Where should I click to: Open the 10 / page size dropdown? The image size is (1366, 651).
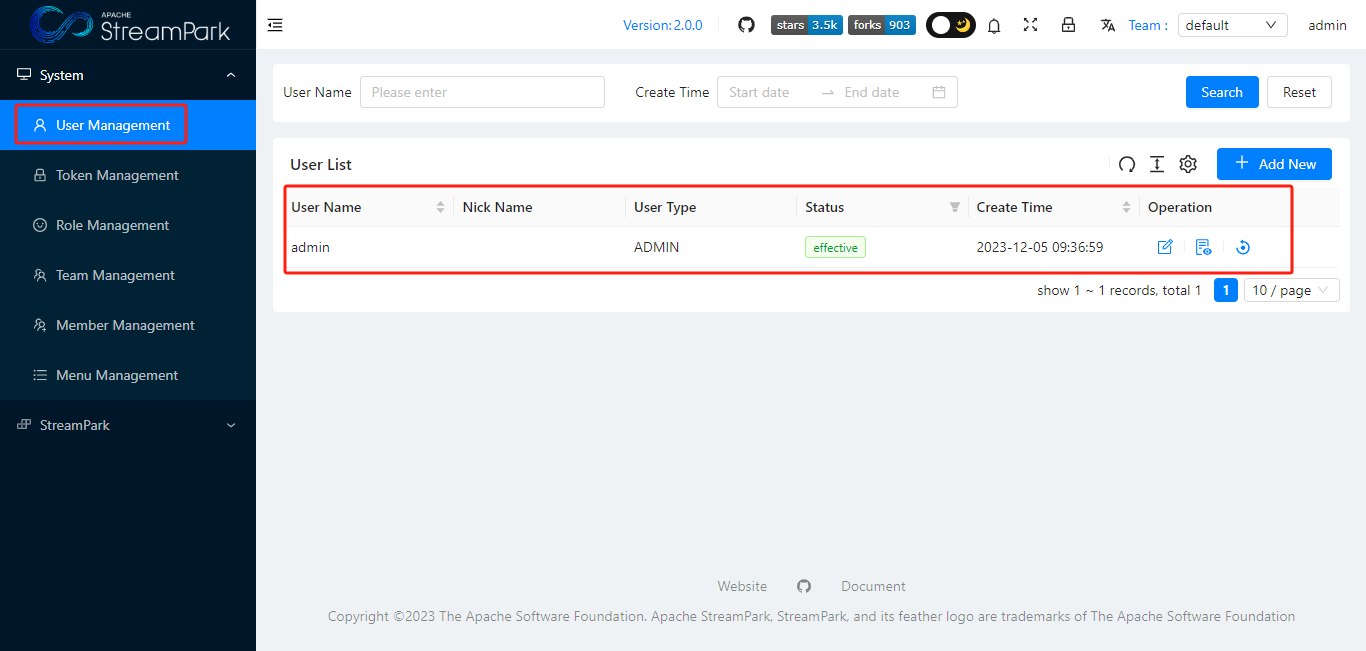click(1292, 290)
